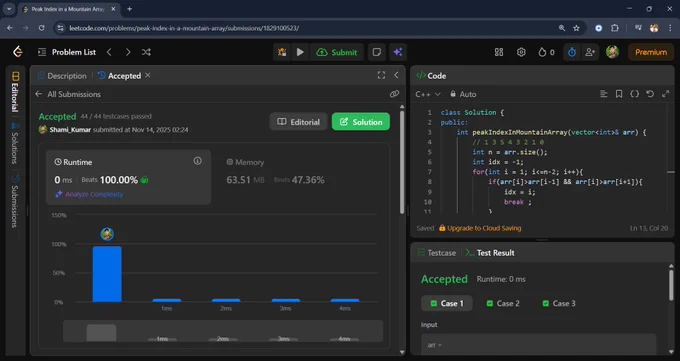Click the browser address bar URL
The width and height of the screenshot is (680, 361).
click(x=184, y=28)
